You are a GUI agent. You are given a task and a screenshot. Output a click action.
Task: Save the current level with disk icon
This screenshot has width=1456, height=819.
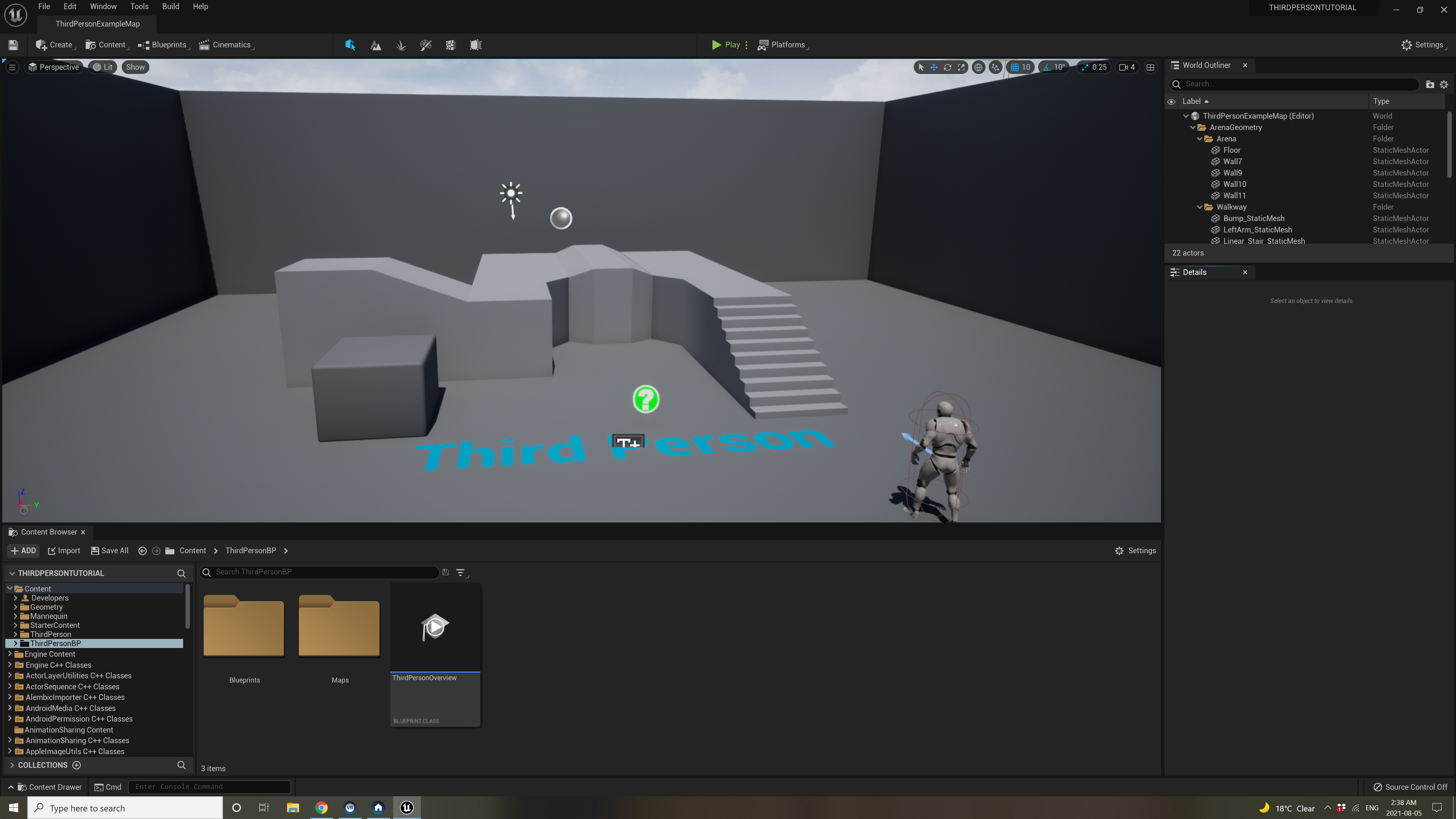[x=14, y=45]
